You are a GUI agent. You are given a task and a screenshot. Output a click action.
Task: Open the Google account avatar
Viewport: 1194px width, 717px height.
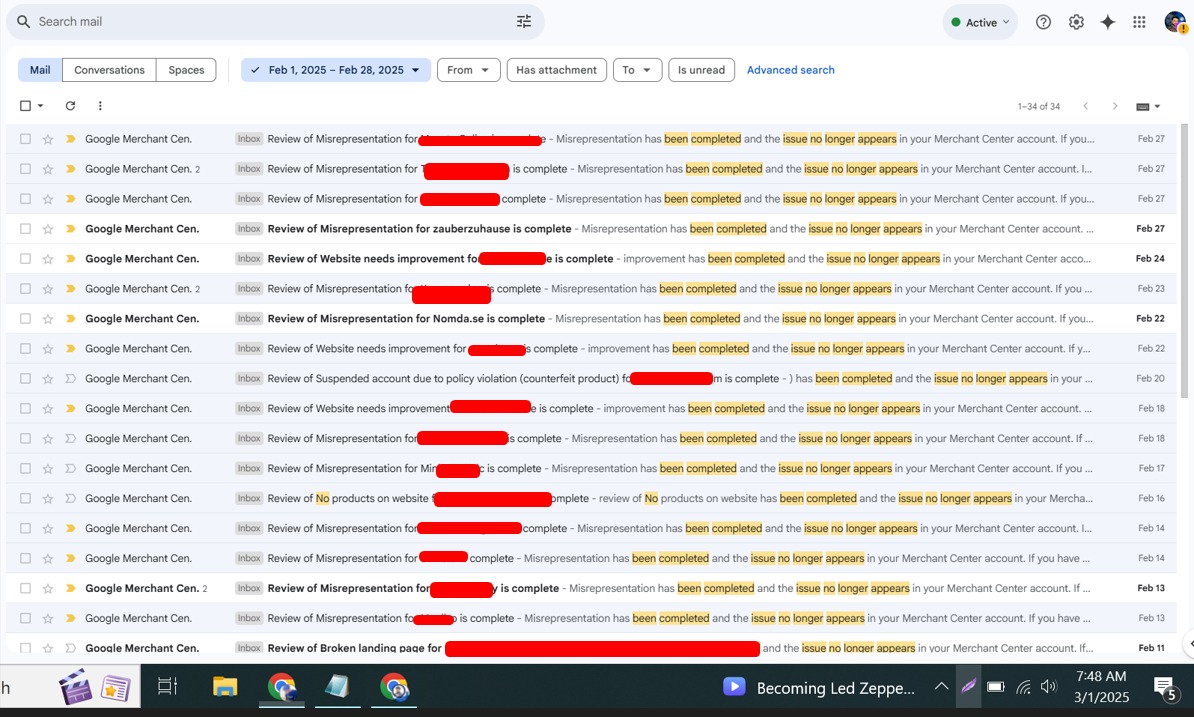[1176, 22]
